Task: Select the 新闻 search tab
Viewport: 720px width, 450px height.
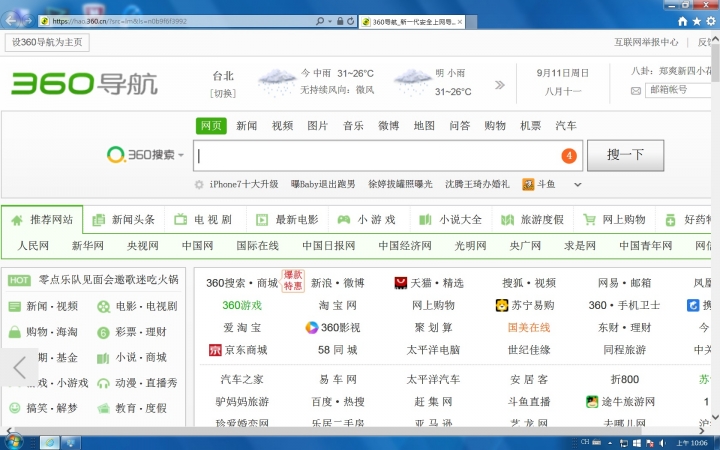Action: 247,126
